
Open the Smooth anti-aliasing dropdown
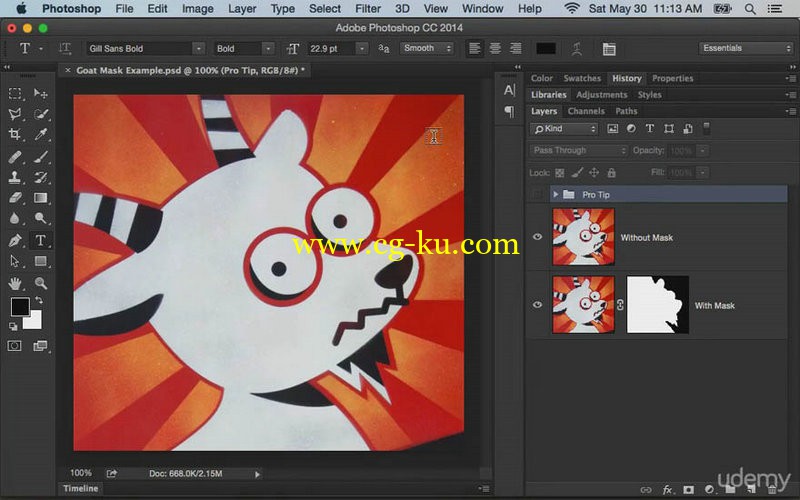pyautogui.click(x=427, y=48)
